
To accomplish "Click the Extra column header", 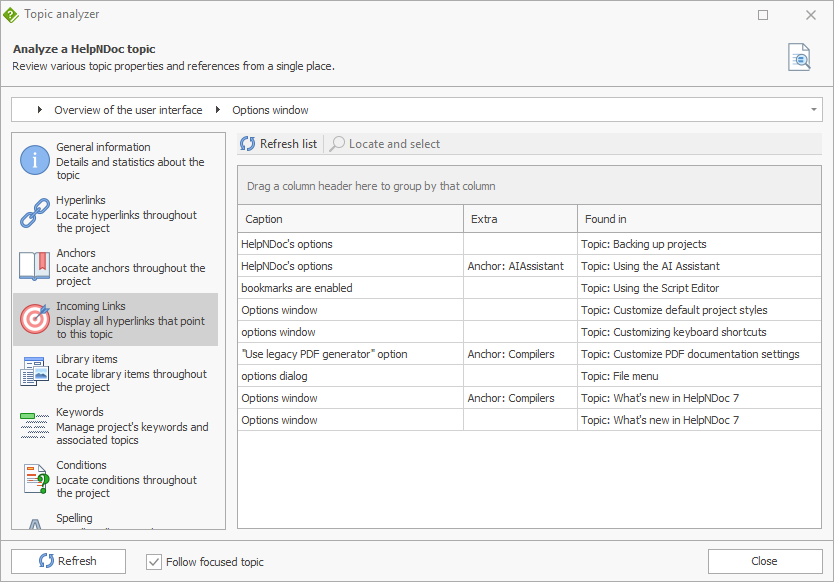I will 520,219.
